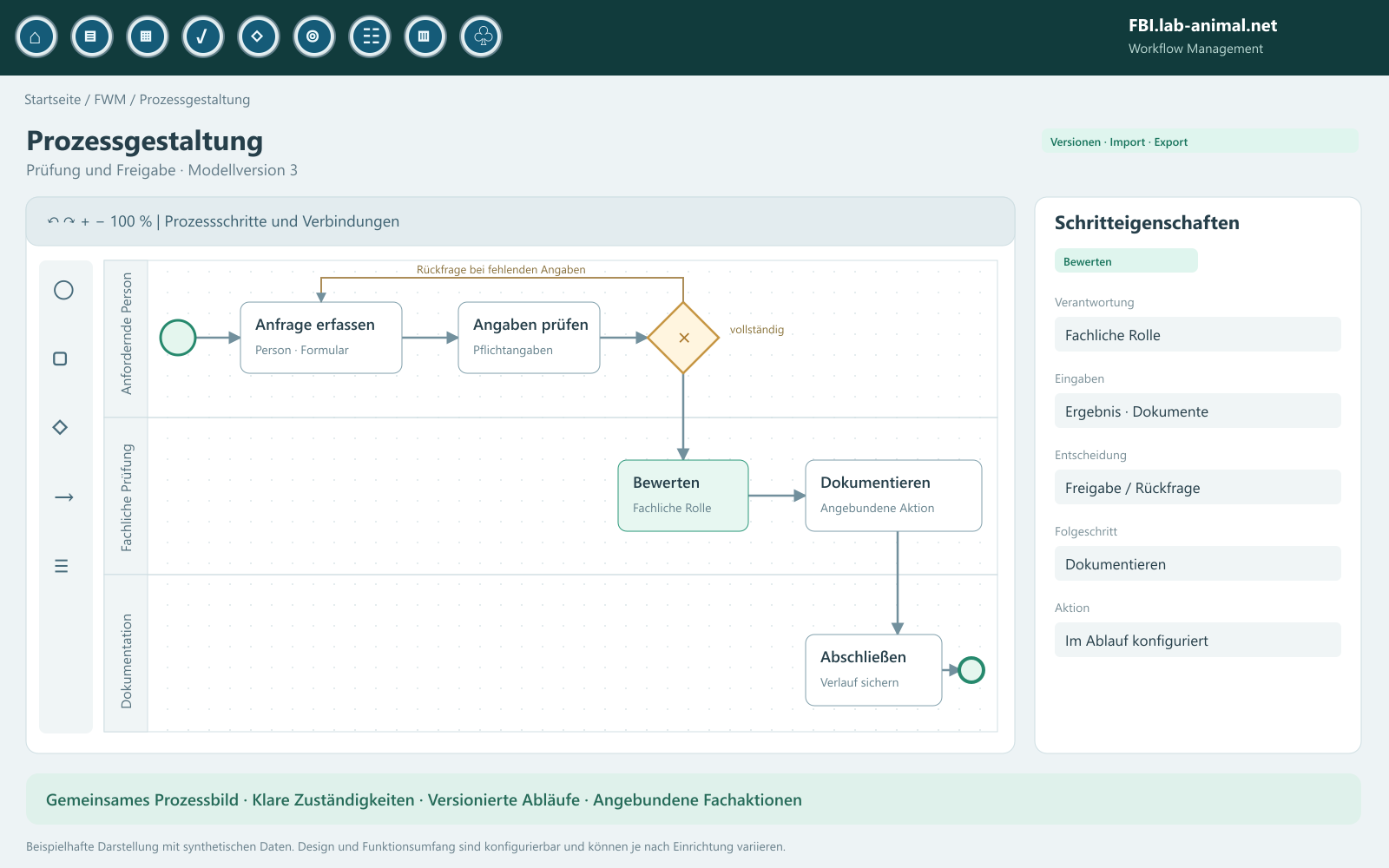Click the target circle icon in header
Viewport: 1389px width, 868px height.
click(314, 36)
